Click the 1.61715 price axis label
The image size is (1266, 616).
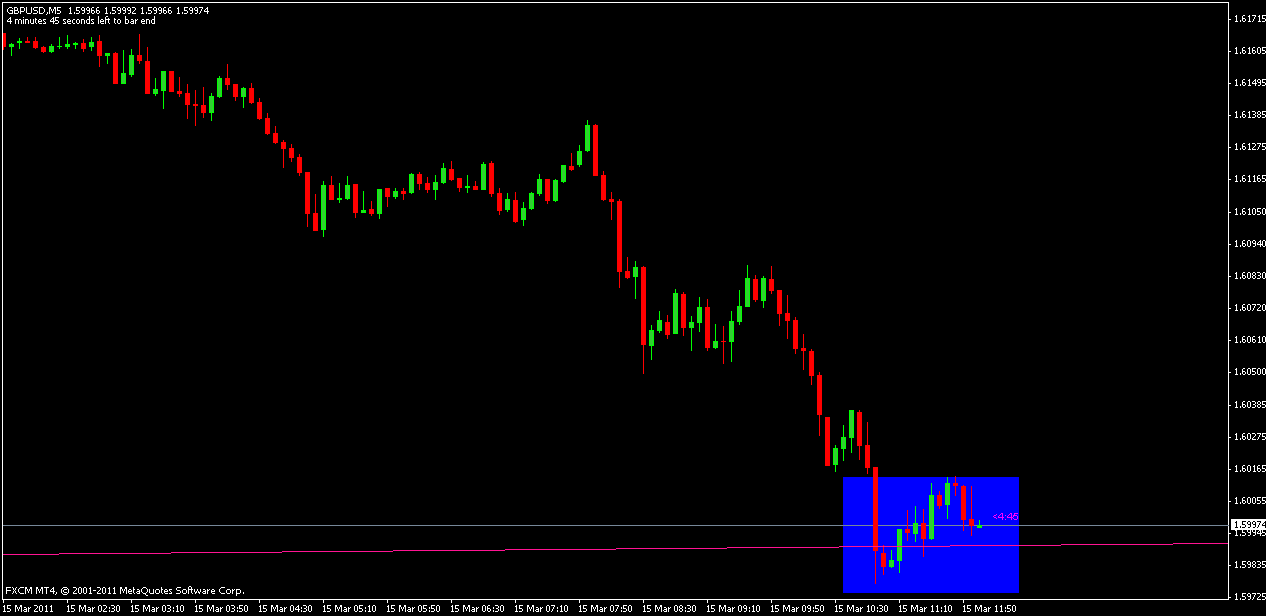pos(1245,19)
